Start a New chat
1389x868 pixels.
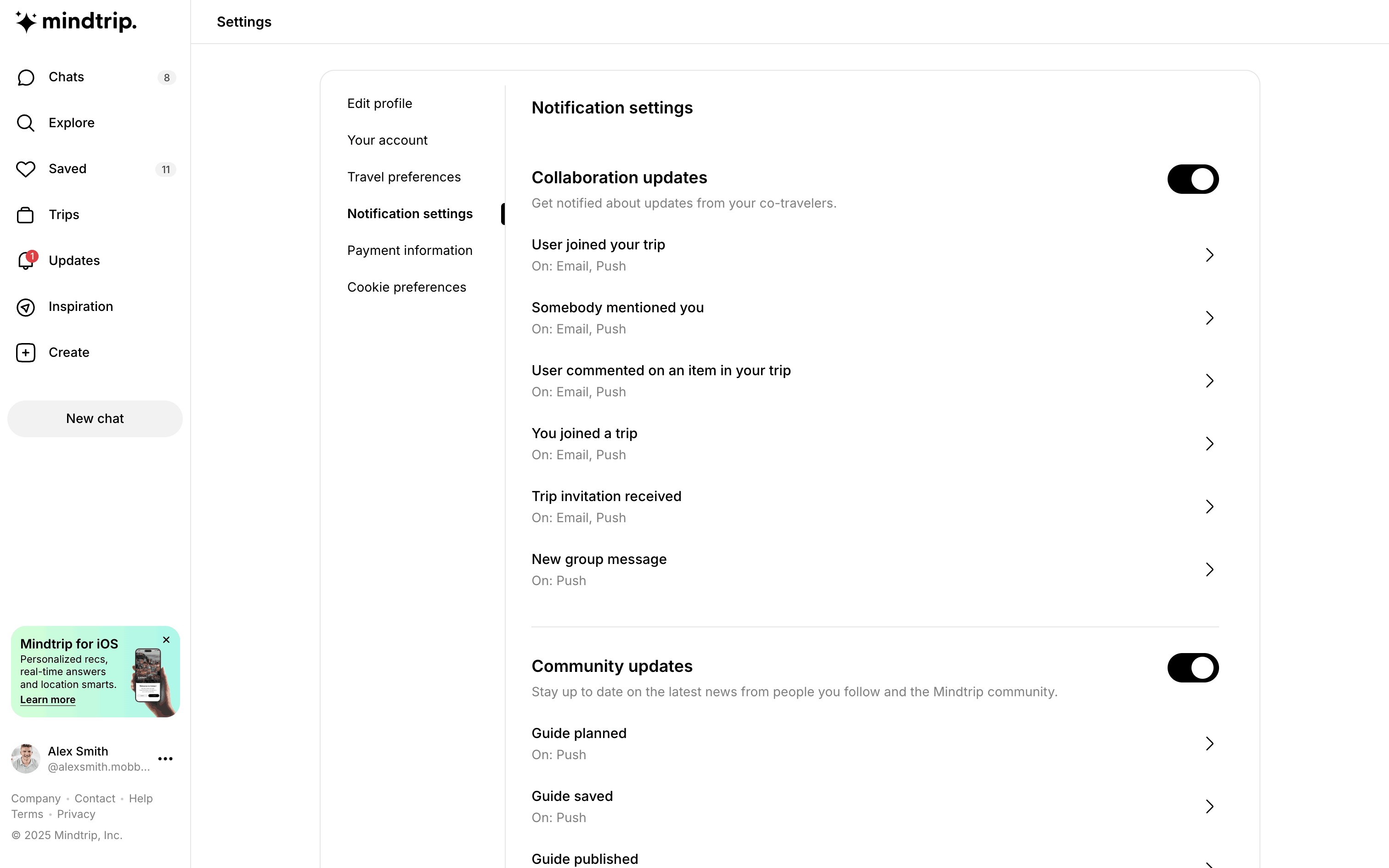95,418
